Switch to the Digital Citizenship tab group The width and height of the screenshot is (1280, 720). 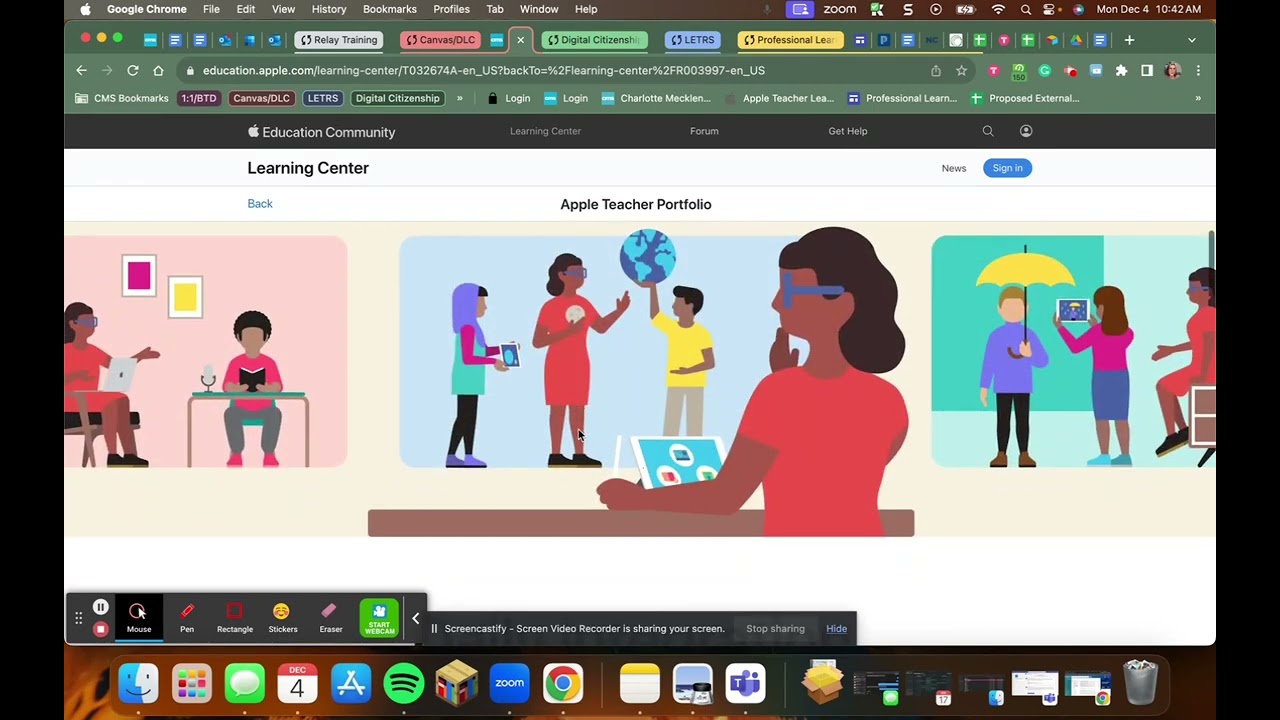coord(594,40)
